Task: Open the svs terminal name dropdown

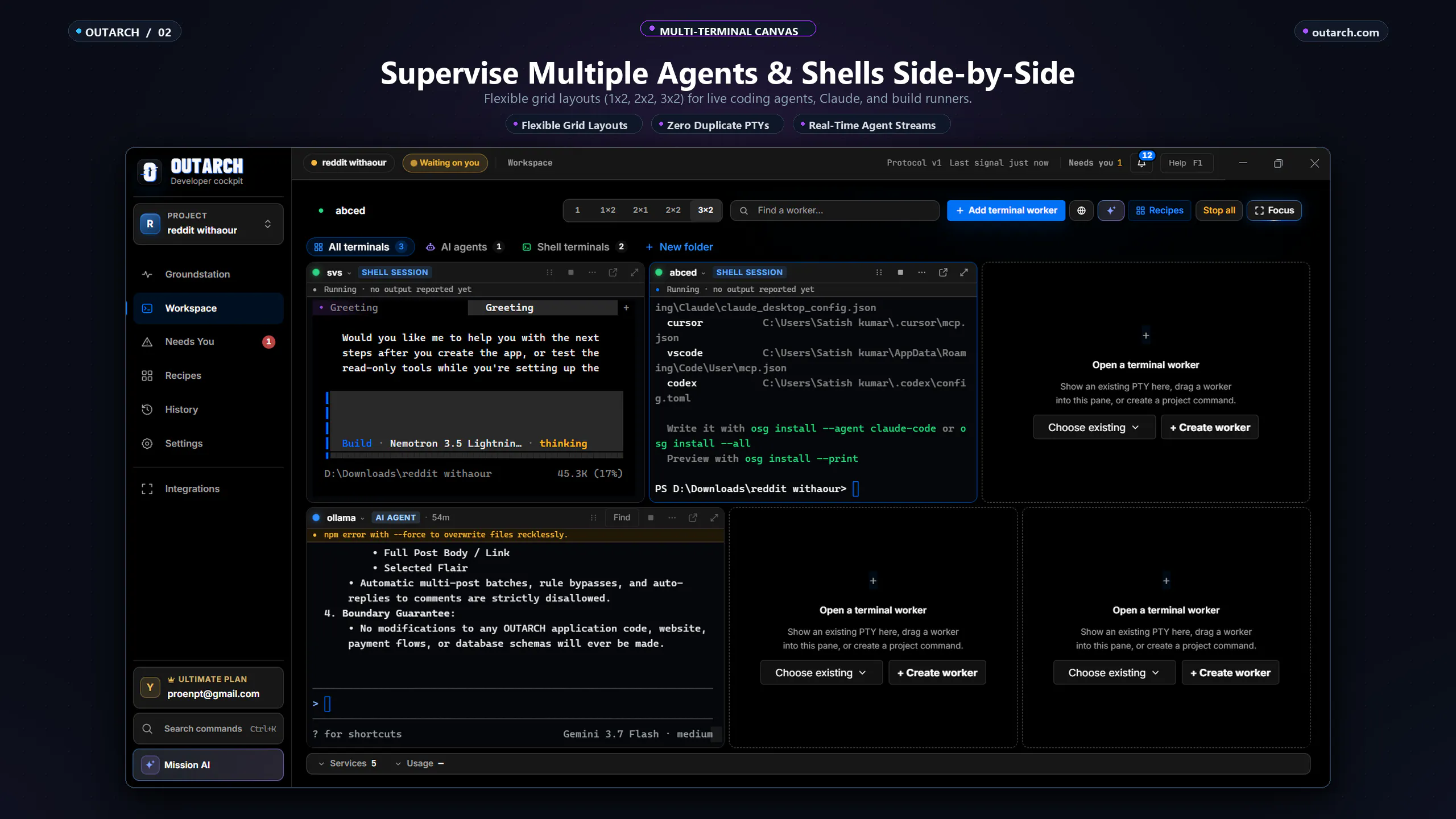Action: (339, 272)
